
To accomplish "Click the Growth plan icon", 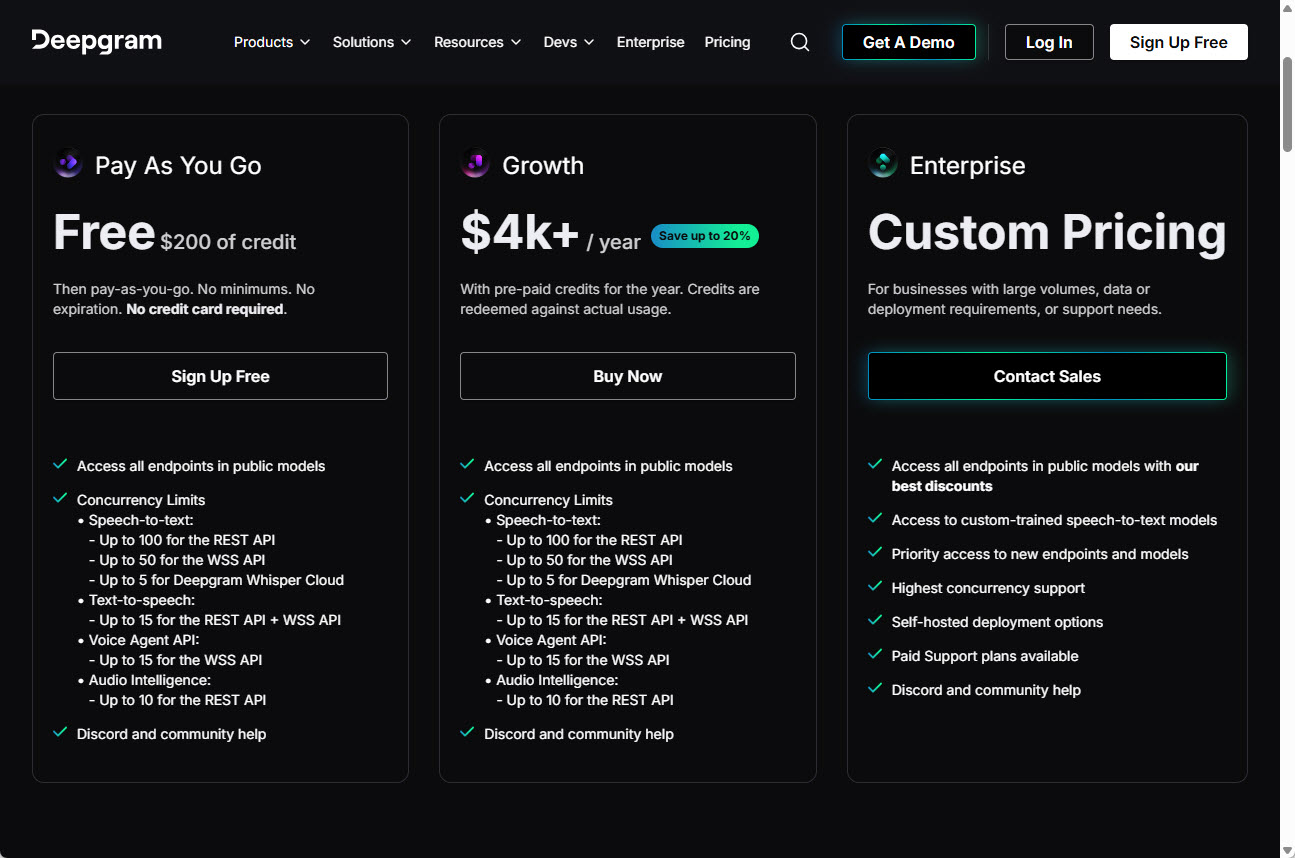I will [x=475, y=164].
